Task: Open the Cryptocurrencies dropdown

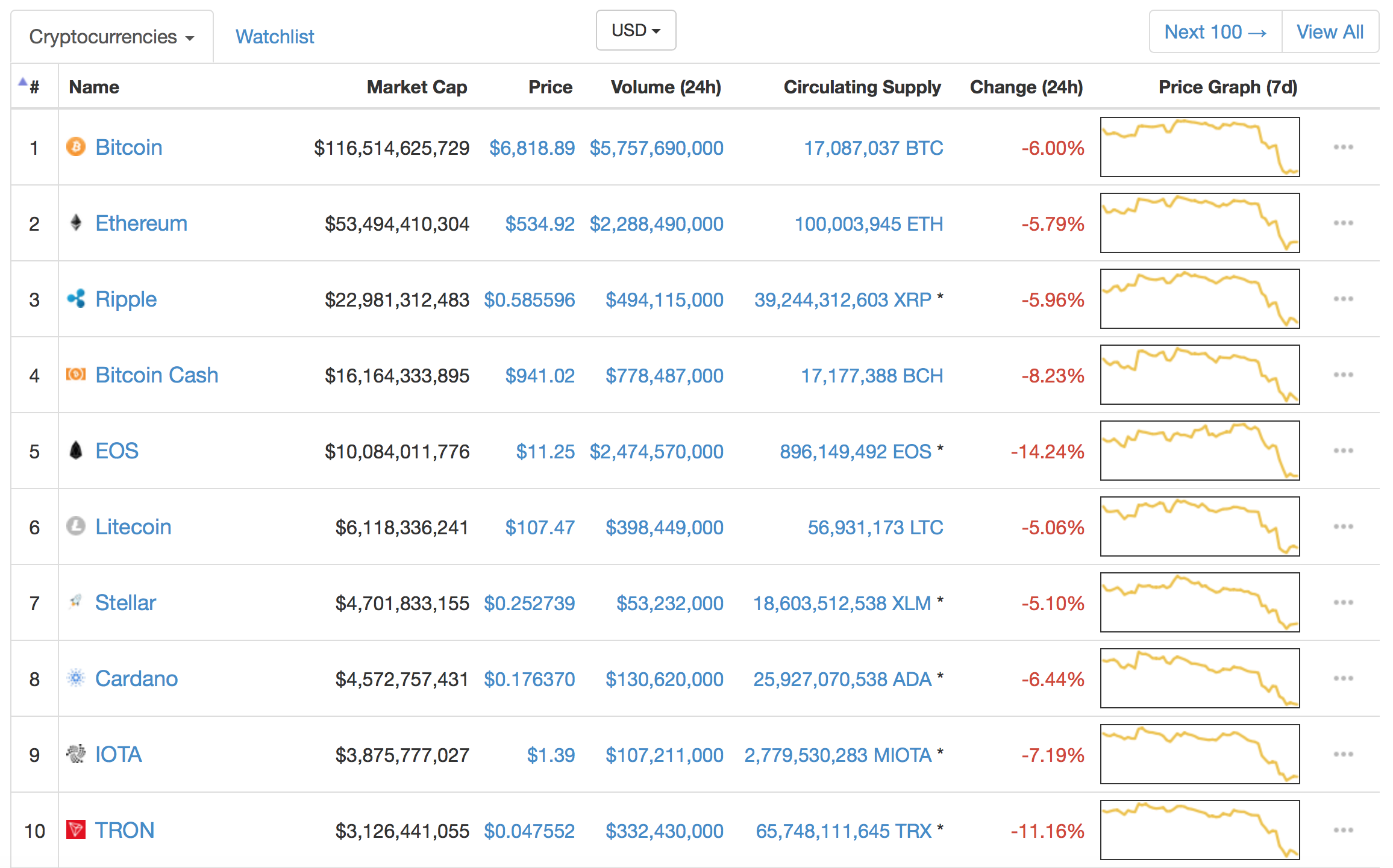Action: (x=112, y=37)
